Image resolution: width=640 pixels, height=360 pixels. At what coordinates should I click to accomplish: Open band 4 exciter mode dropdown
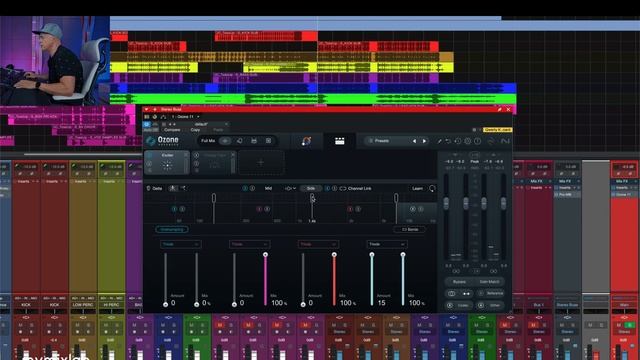[387, 244]
